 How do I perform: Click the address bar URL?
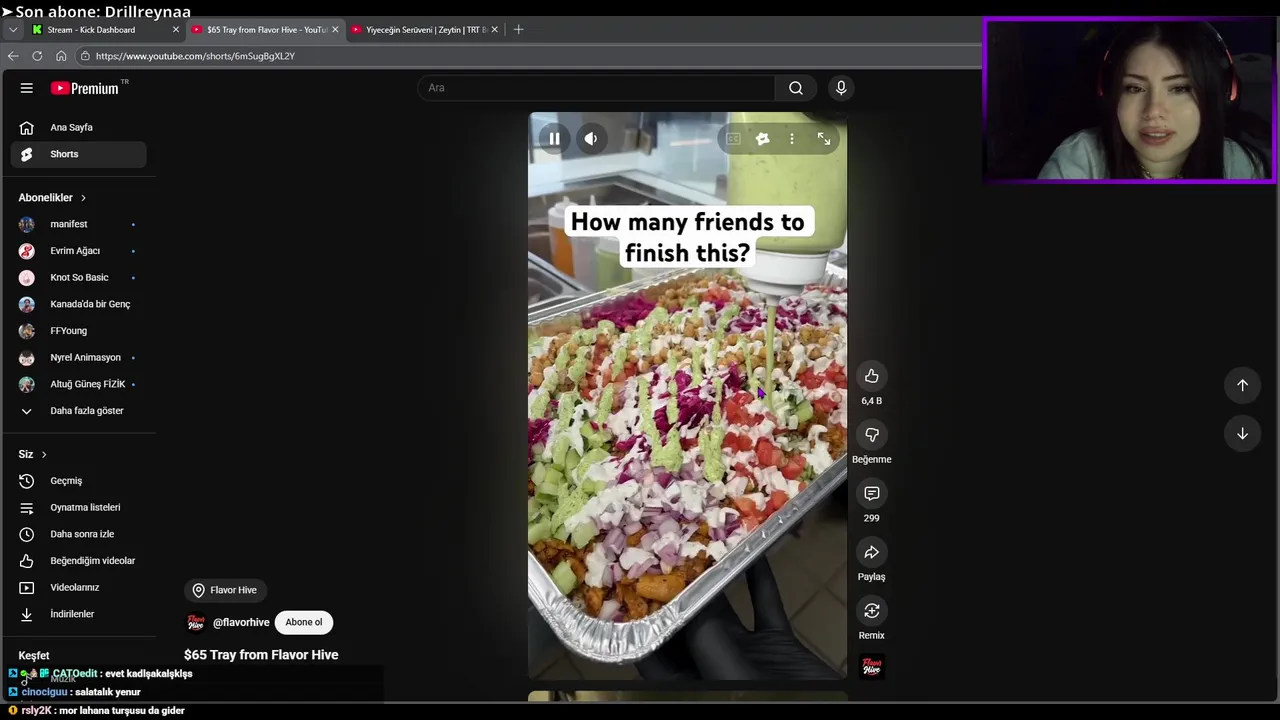tap(195, 56)
